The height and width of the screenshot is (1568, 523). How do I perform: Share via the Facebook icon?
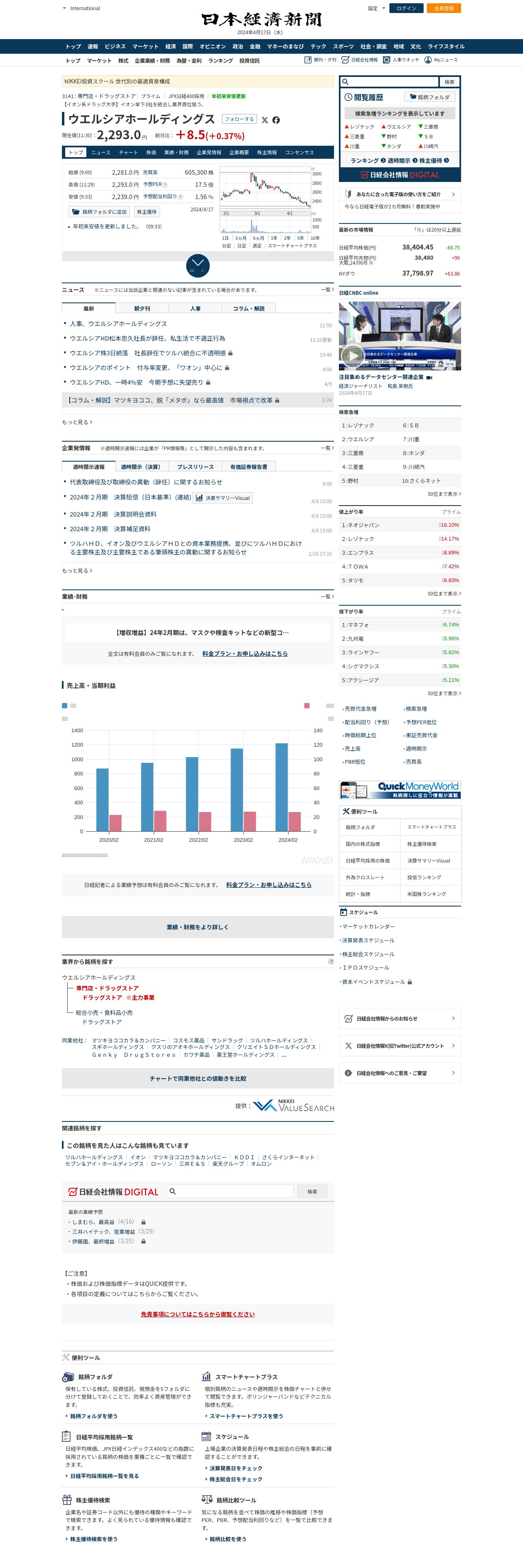coord(277,120)
